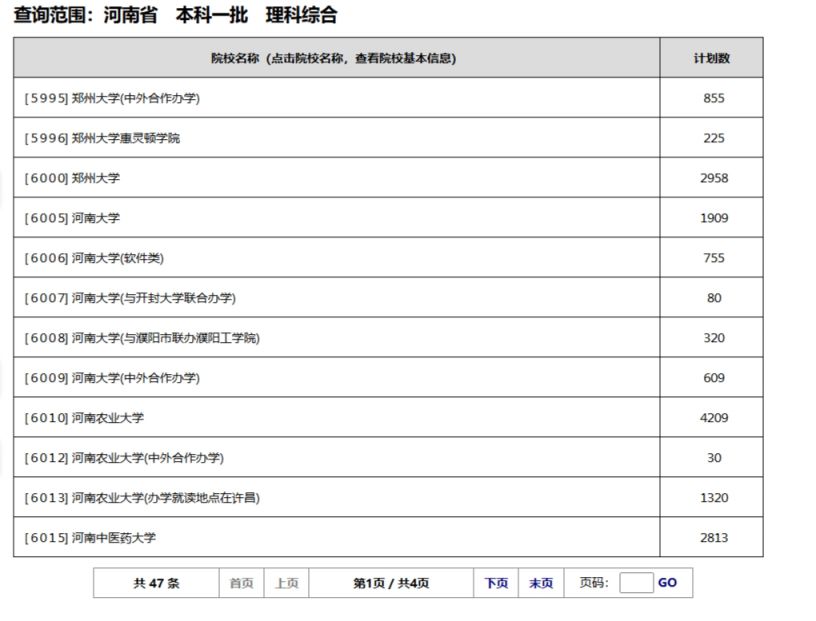Select plan count 1320 cell
The width and height of the screenshot is (816, 621).
713,498
